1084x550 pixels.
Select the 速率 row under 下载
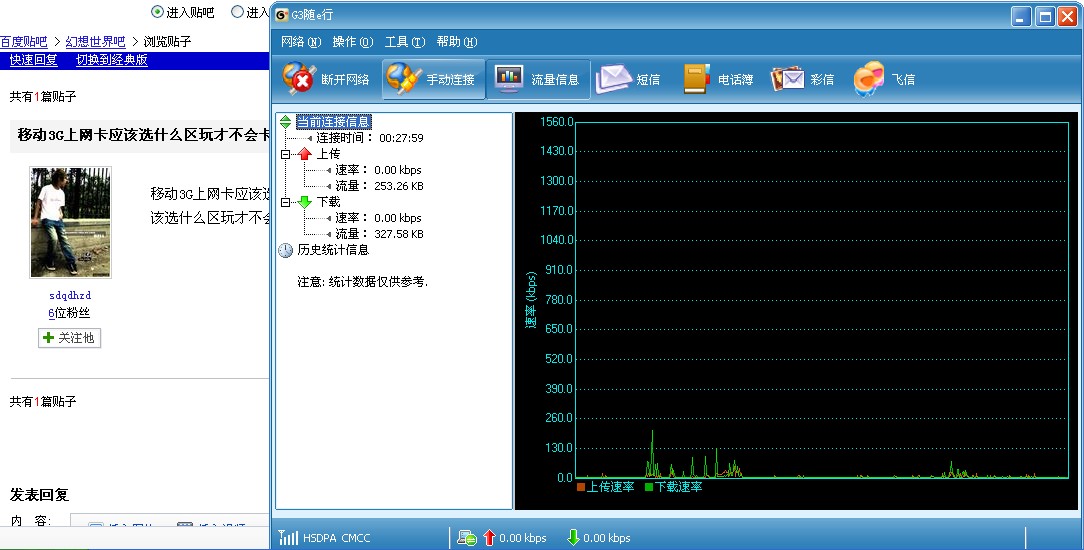pos(378,218)
